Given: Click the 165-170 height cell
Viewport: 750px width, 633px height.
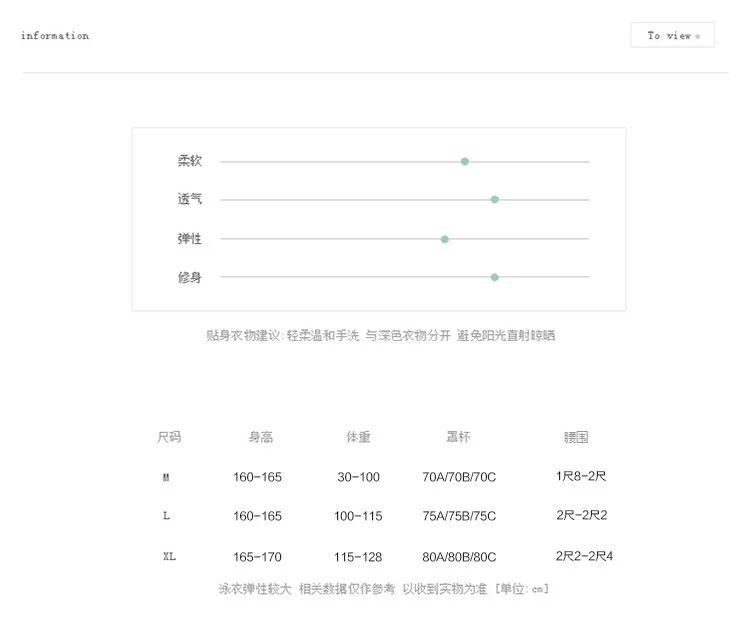Looking at the screenshot, I should click(257, 557).
